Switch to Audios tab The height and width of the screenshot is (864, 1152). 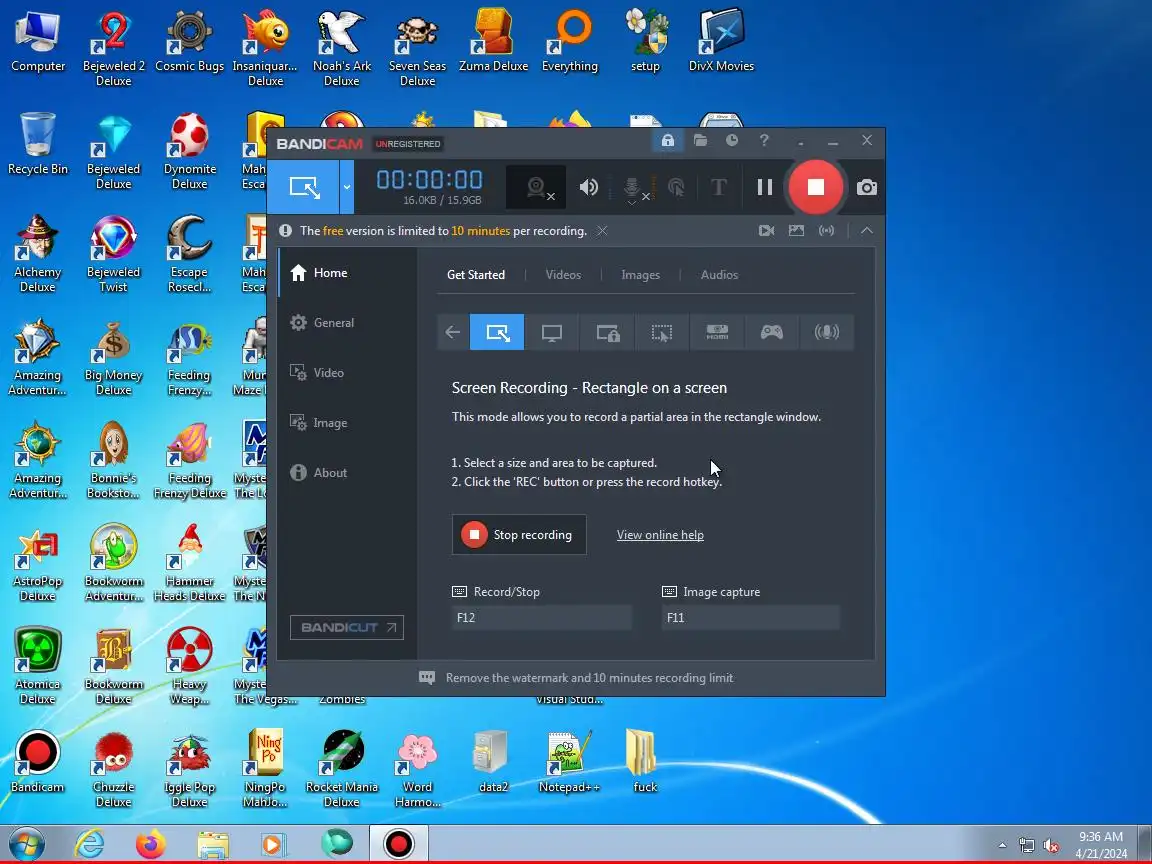point(719,275)
